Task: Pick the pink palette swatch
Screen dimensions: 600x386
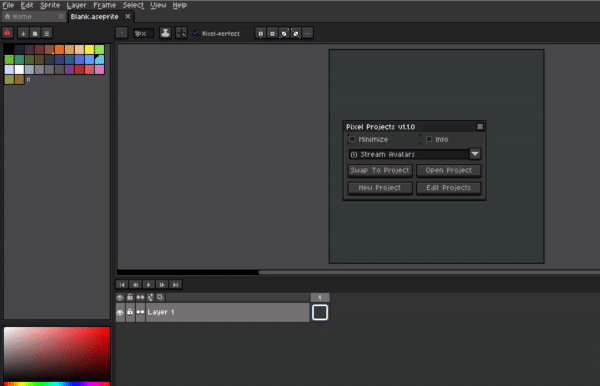Action: click(99, 70)
